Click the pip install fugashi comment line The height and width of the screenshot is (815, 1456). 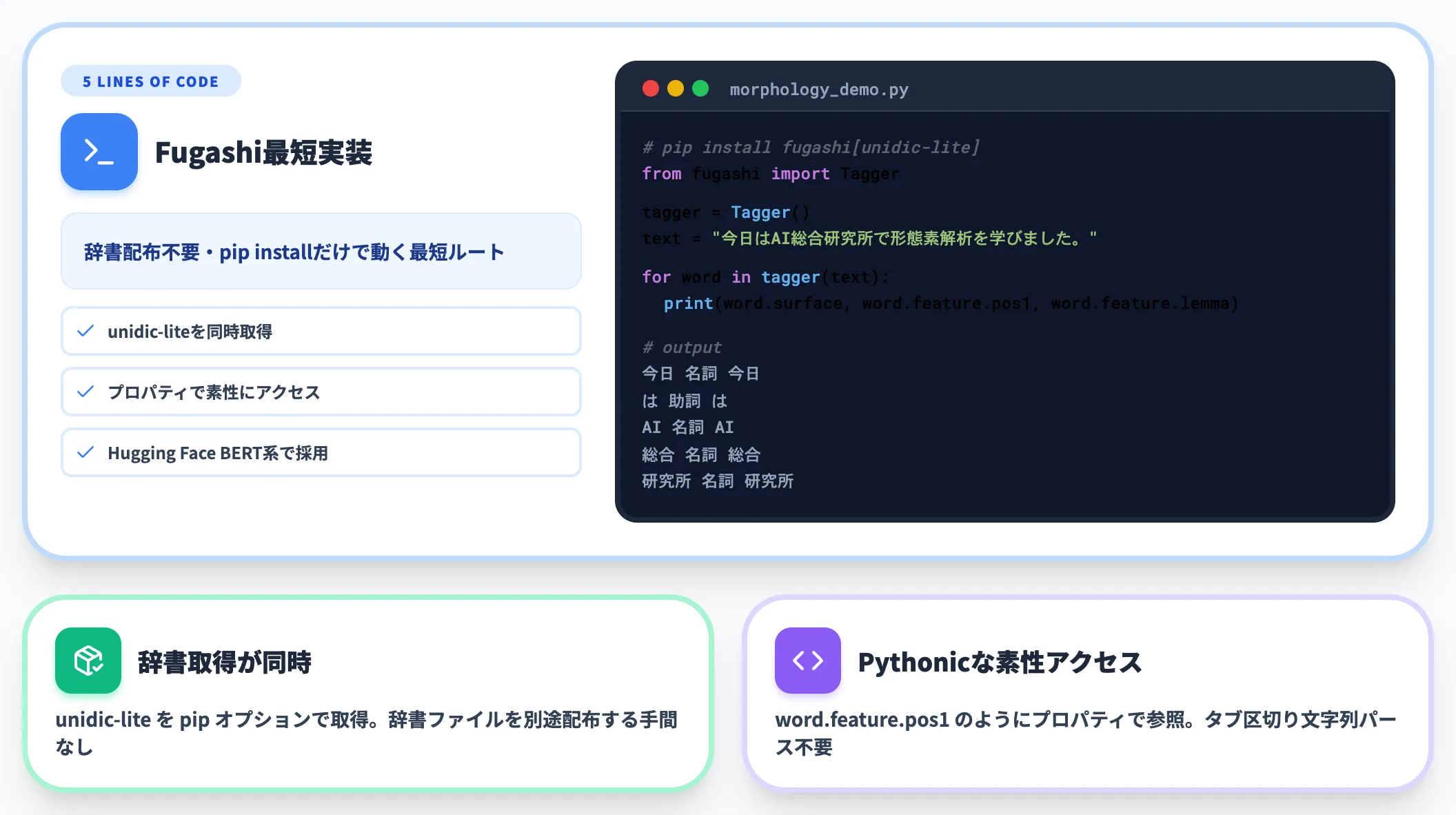(811, 148)
